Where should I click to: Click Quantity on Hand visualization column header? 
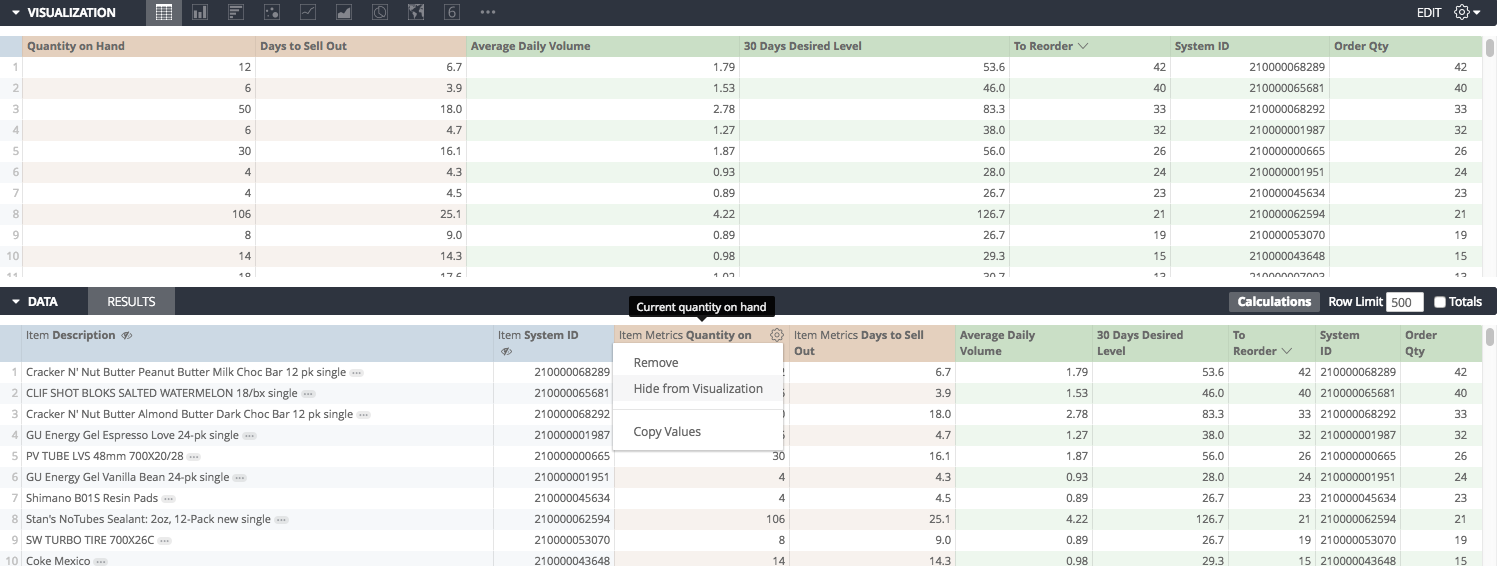tap(138, 46)
